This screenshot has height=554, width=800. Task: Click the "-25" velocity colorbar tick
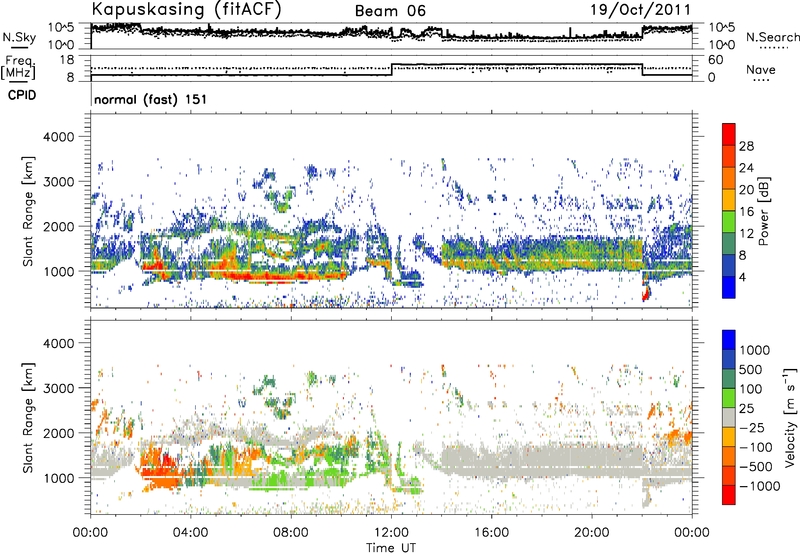752,428
